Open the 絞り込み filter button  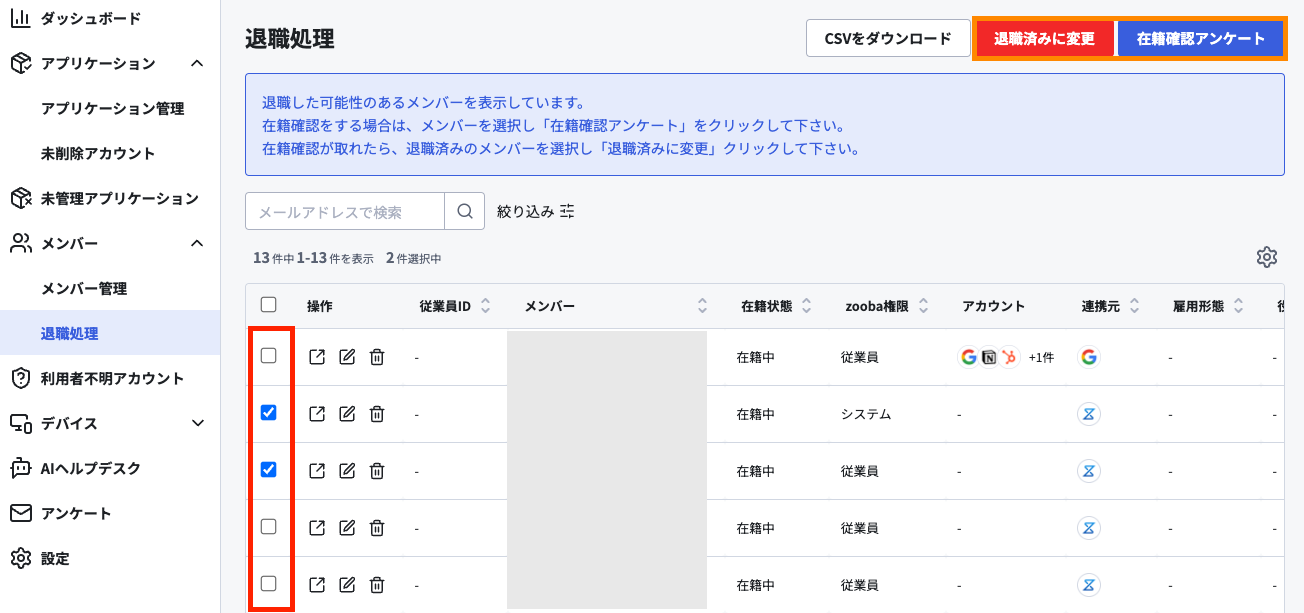click(536, 211)
